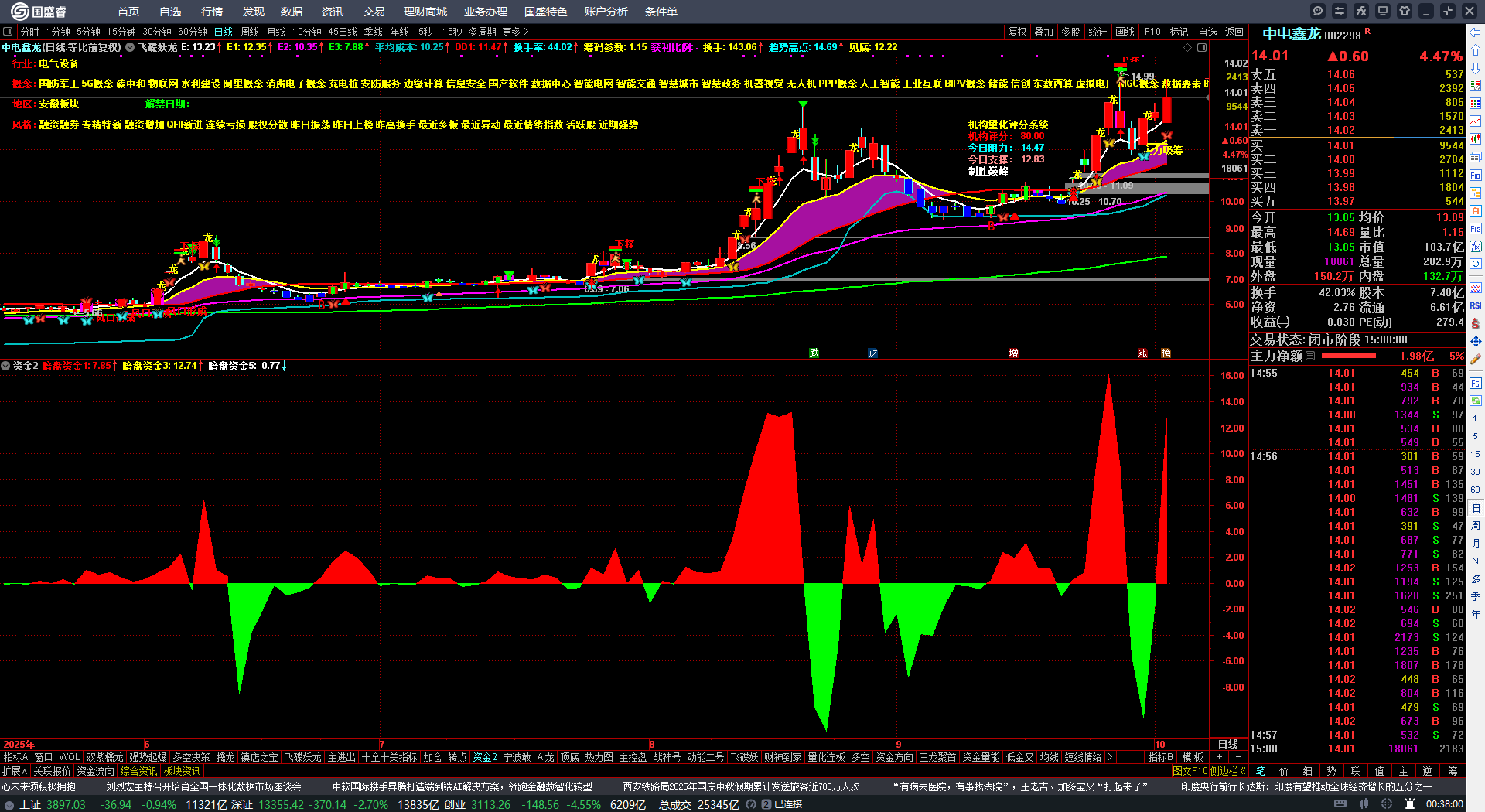Open the checked quote list sidebar icon
This screenshot has width=1485, height=812.
(x=1476, y=85)
